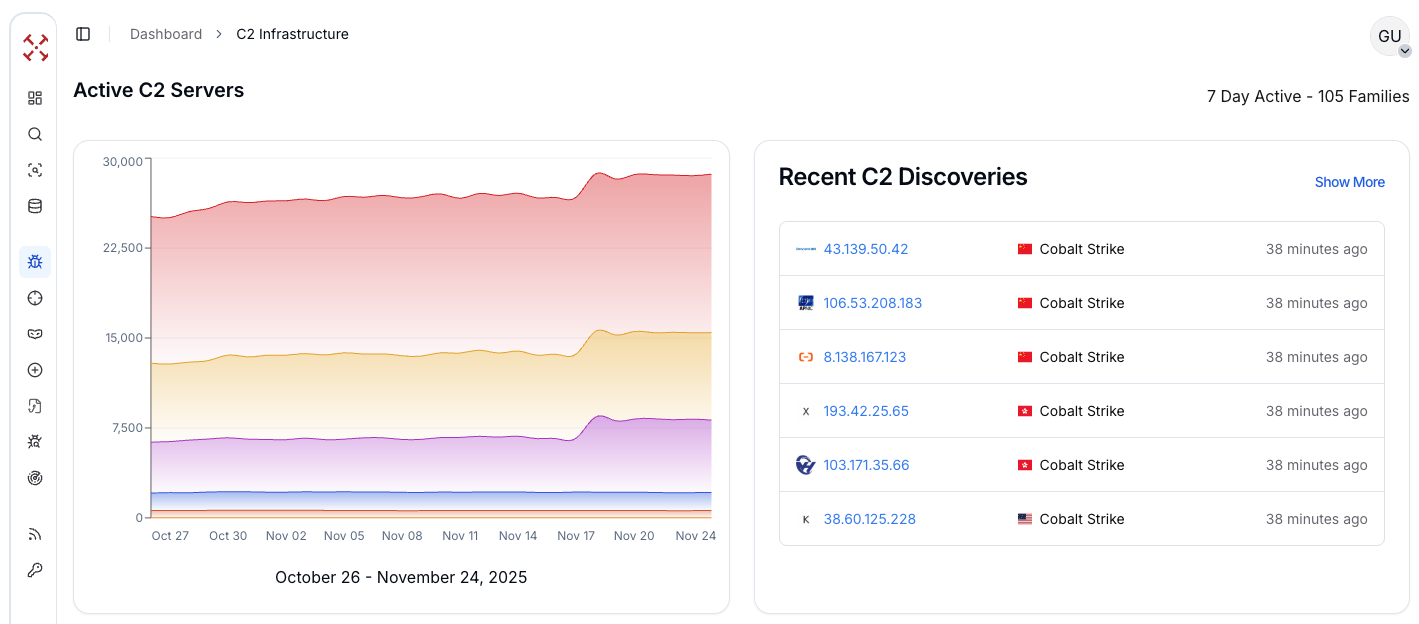
Task: Click the scan/detection icon in the sidebar
Action: pyautogui.click(x=34, y=170)
